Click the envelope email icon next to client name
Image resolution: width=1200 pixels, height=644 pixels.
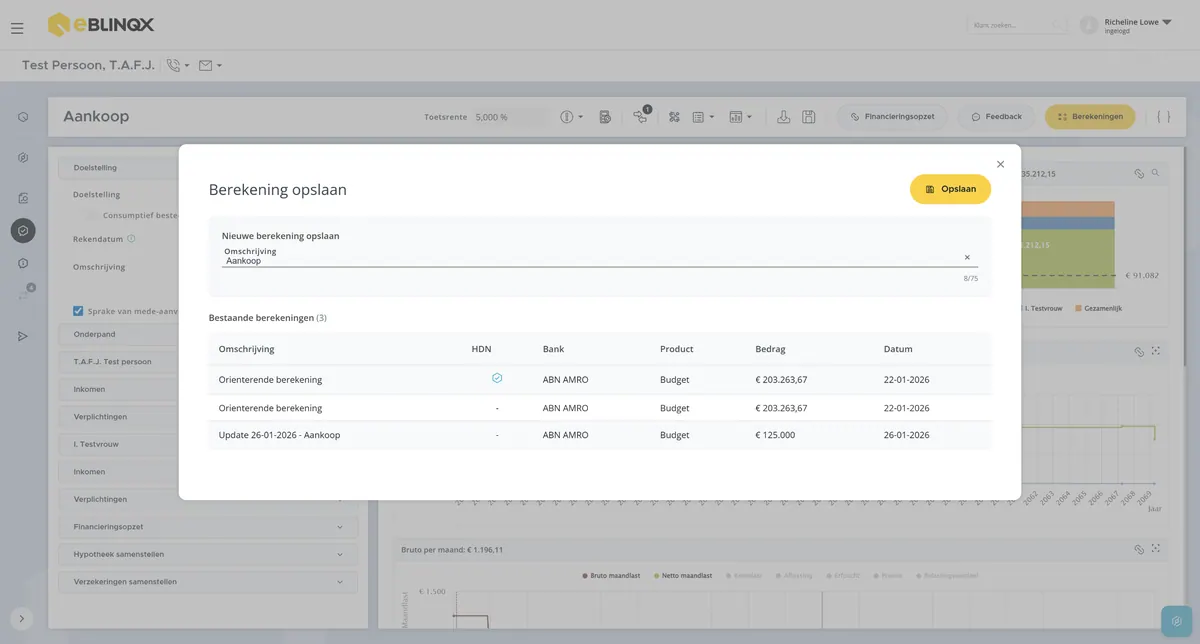pos(206,66)
